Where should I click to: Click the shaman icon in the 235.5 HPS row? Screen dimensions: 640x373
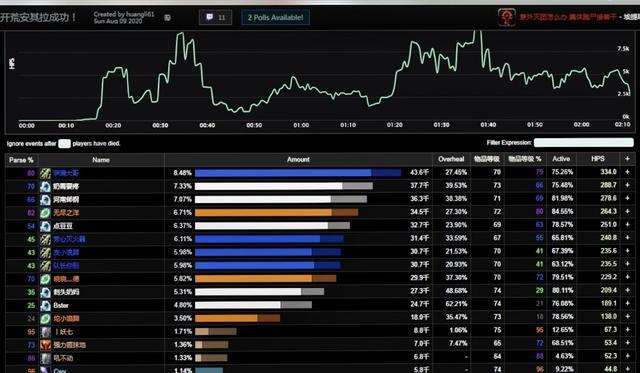click(45, 266)
